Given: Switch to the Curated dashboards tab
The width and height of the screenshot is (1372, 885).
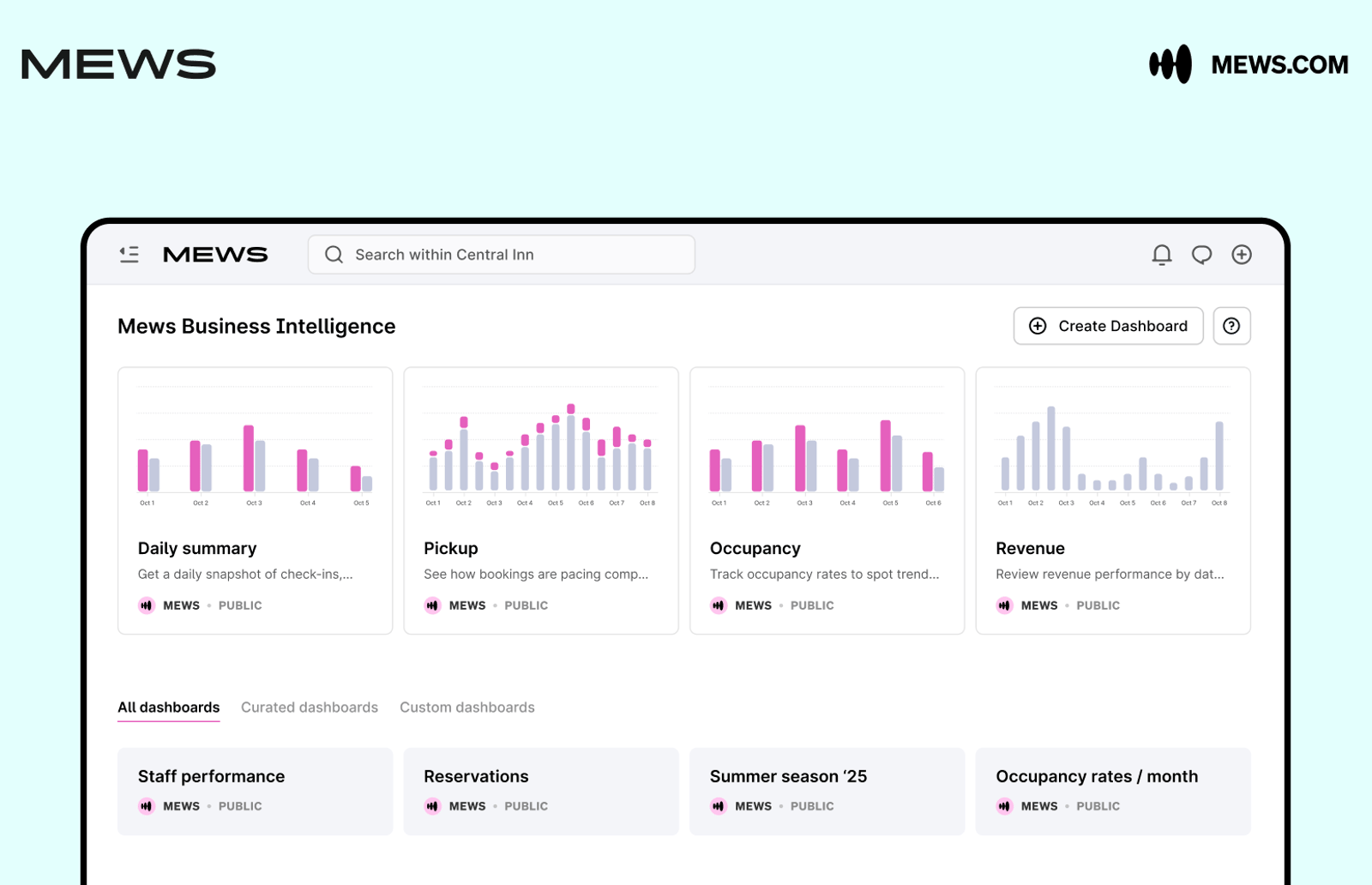Looking at the screenshot, I should tap(310, 707).
